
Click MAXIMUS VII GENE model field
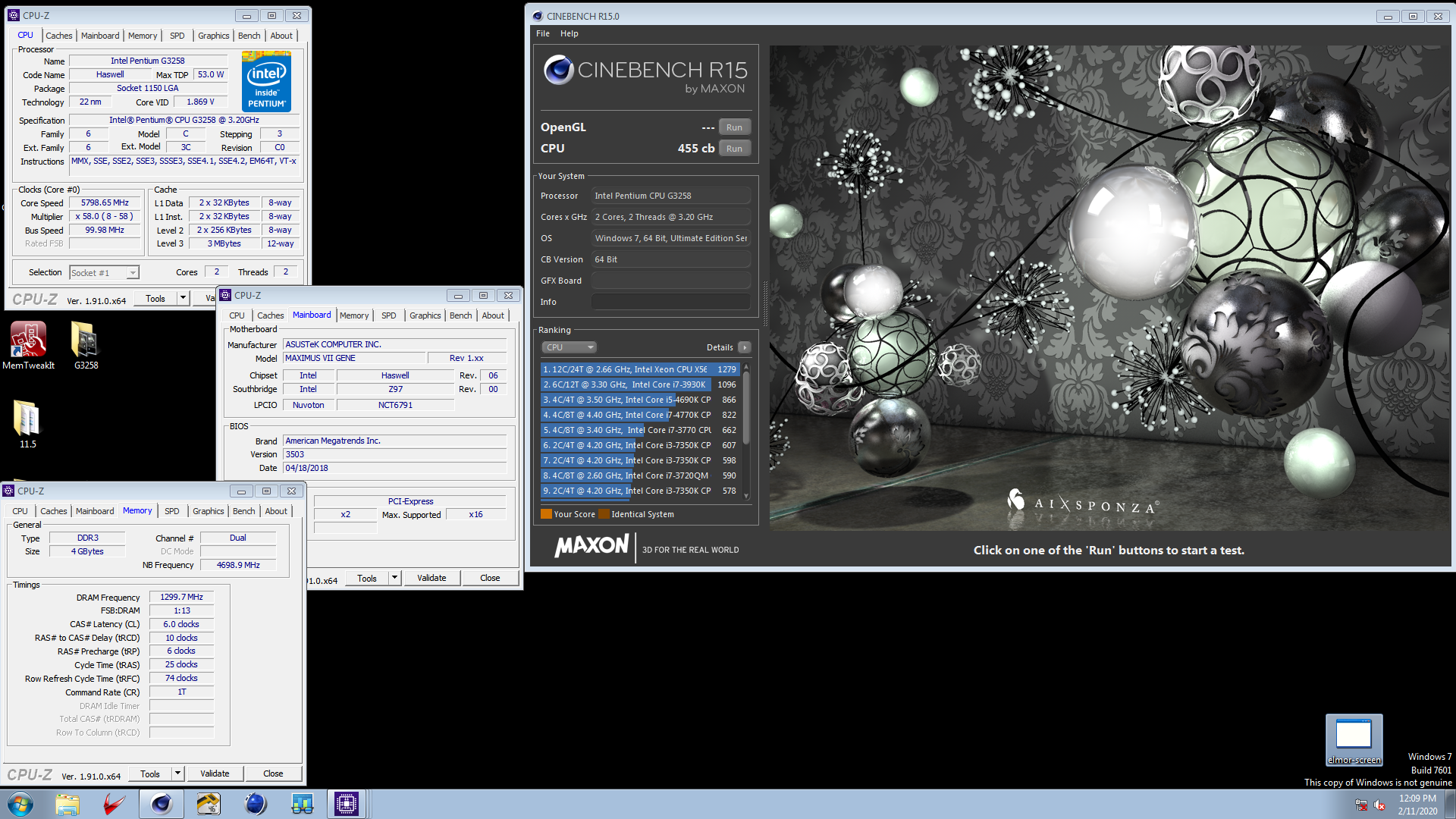(x=353, y=358)
